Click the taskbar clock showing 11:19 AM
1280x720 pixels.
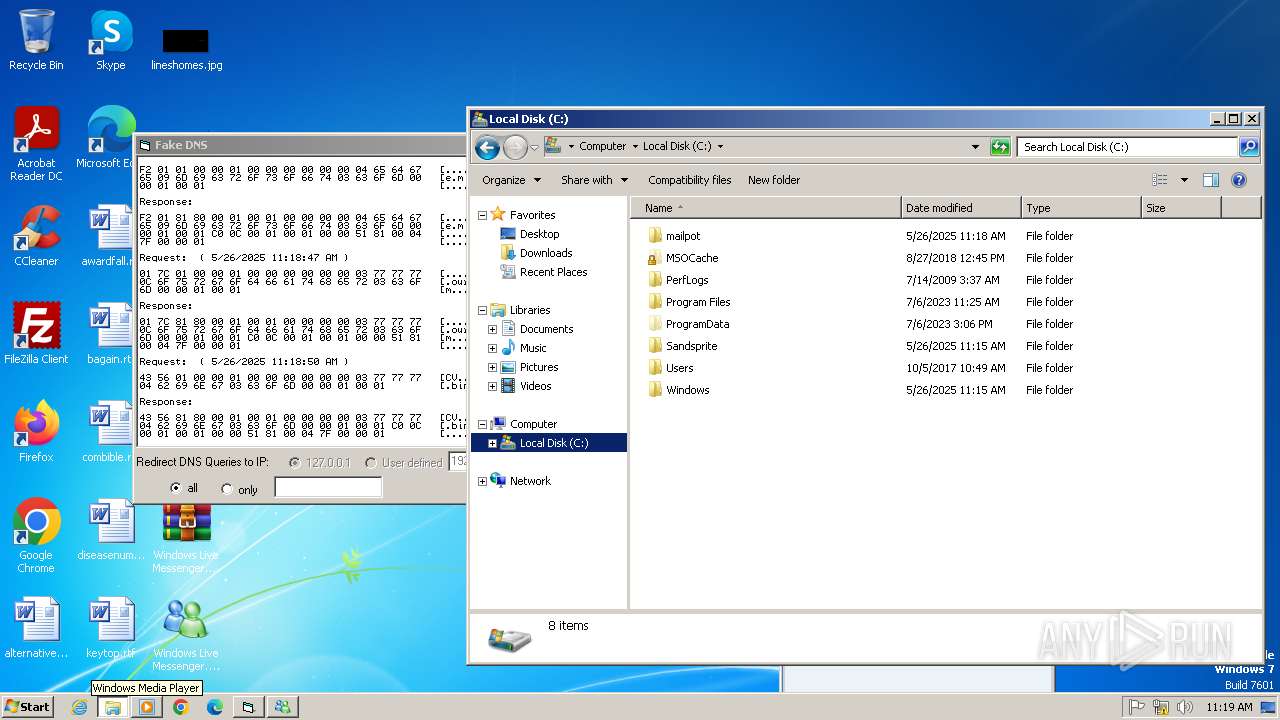1229,707
